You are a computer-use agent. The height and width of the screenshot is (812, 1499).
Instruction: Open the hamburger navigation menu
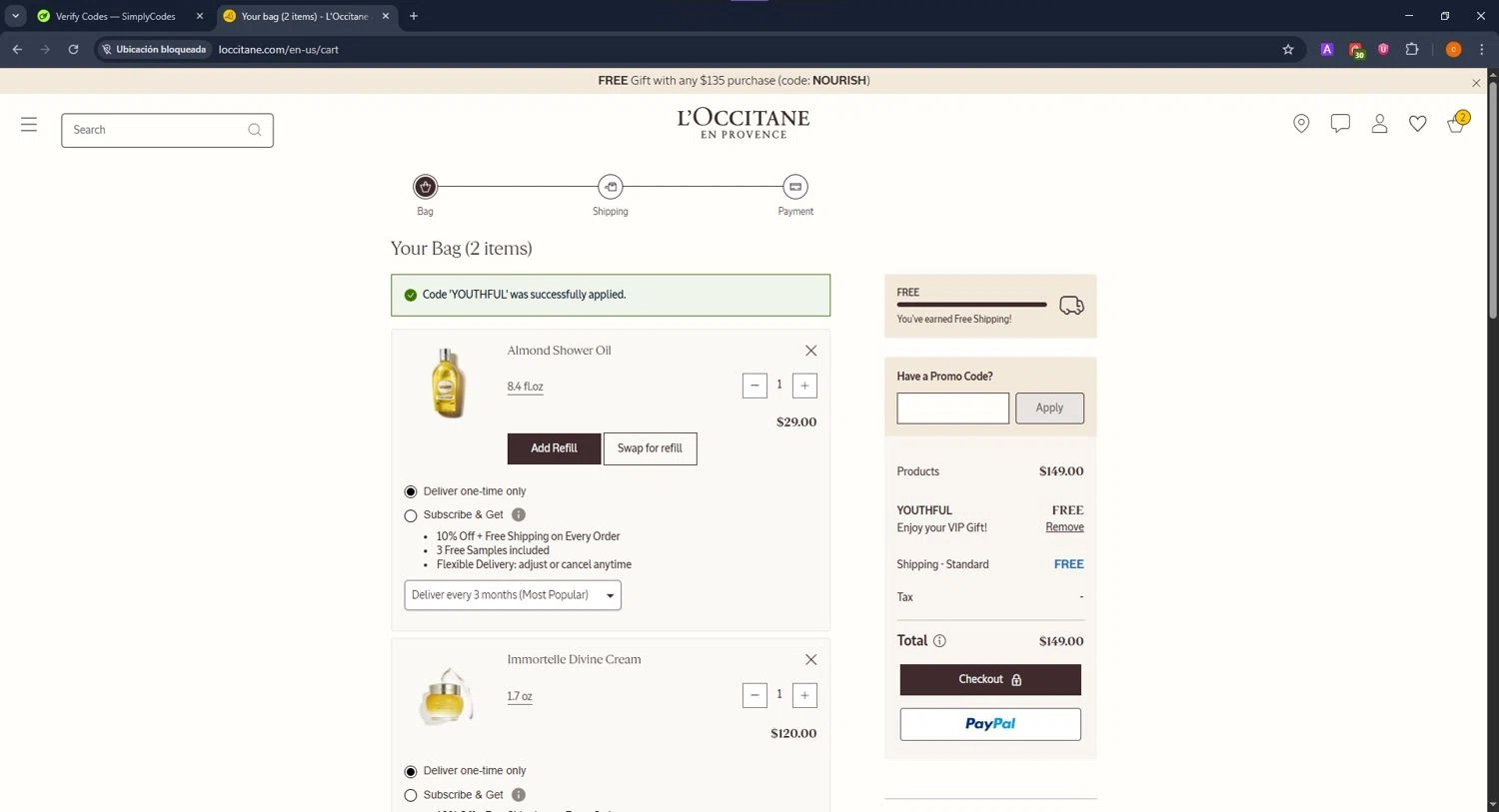tap(29, 125)
